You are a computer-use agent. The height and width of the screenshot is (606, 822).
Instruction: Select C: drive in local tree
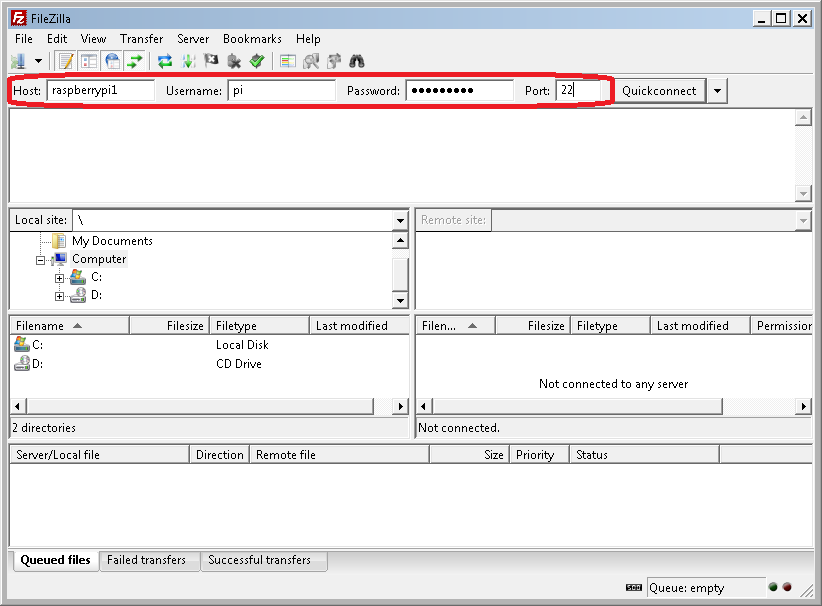point(96,277)
